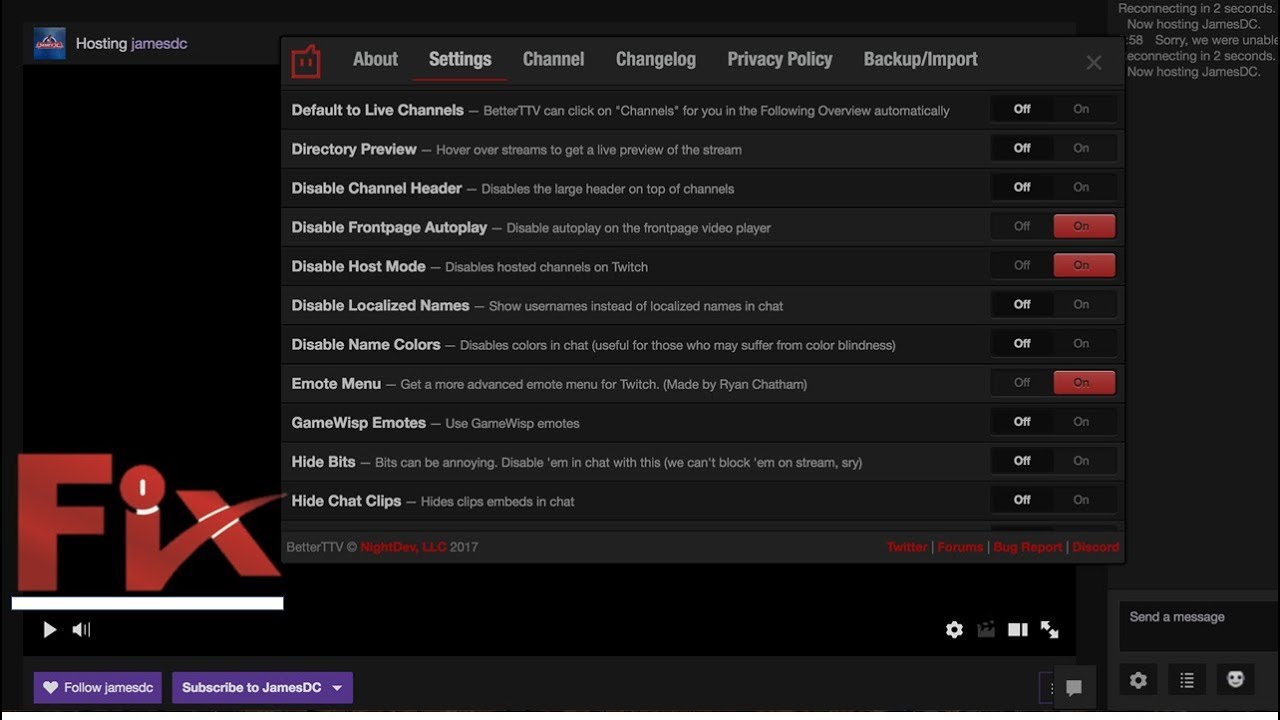The width and height of the screenshot is (1280, 720).
Task: Click the GameWisp Emotes label
Action: point(359,423)
